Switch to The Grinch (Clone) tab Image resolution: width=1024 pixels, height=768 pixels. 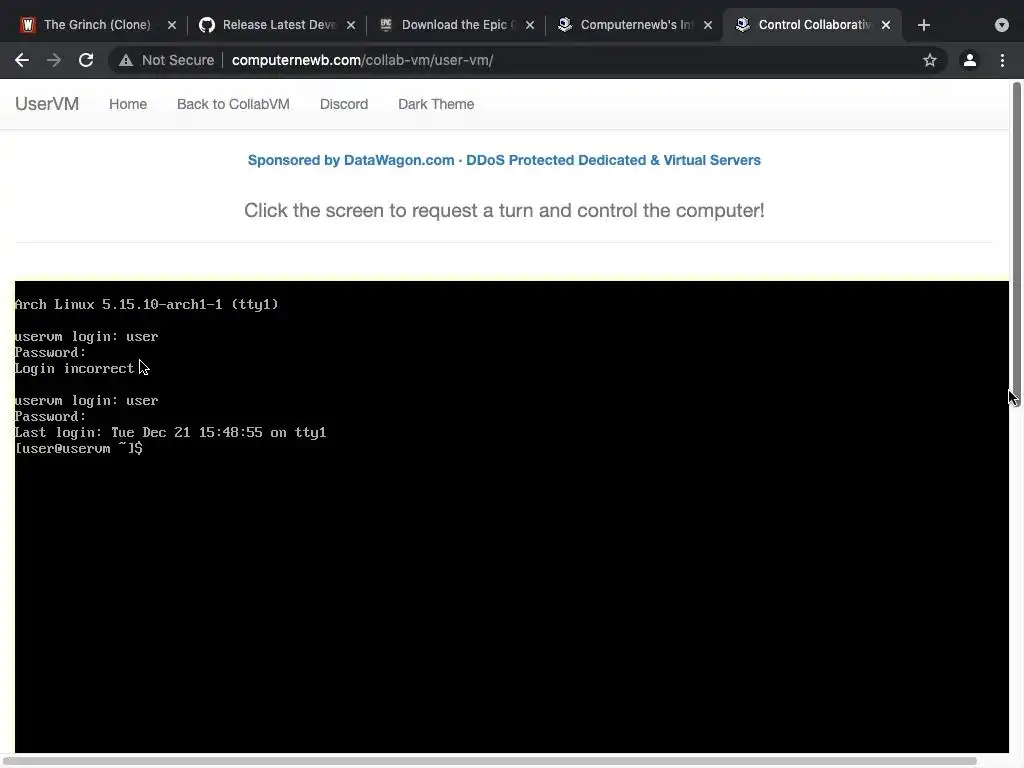coord(97,25)
